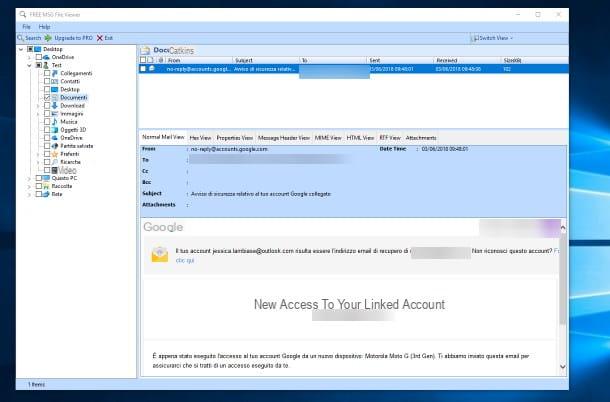Viewport: 610px width, 402px height.
Task: Select the Contatti folder icon
Action: 55,81
